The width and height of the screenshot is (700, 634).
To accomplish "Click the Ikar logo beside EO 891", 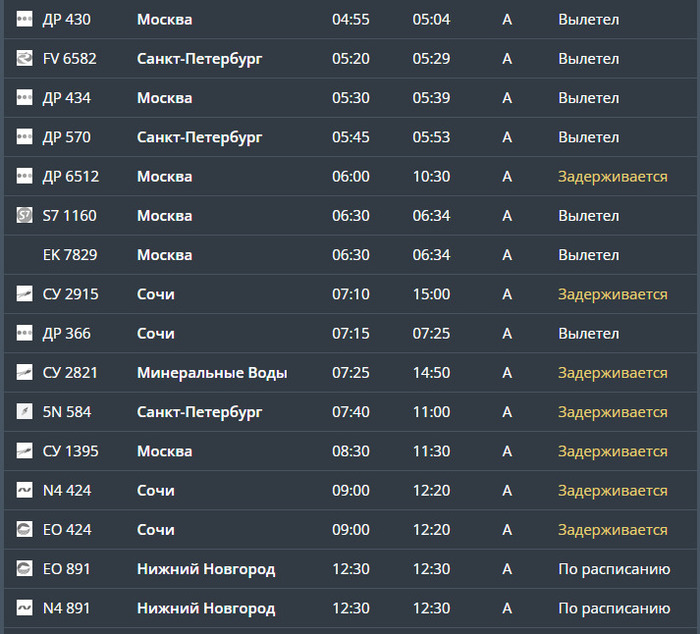I will (25, 569).
